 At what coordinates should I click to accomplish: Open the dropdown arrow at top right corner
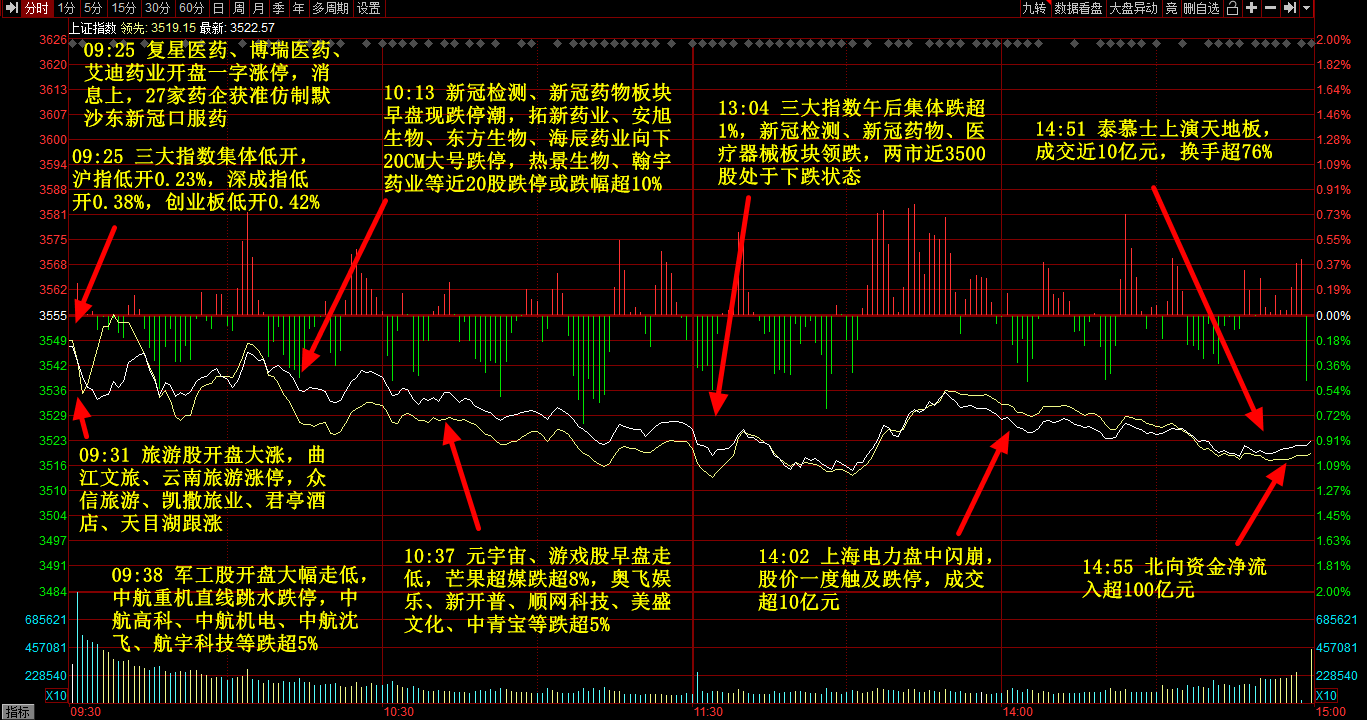pyautogui.click(x=1306, y=8)
